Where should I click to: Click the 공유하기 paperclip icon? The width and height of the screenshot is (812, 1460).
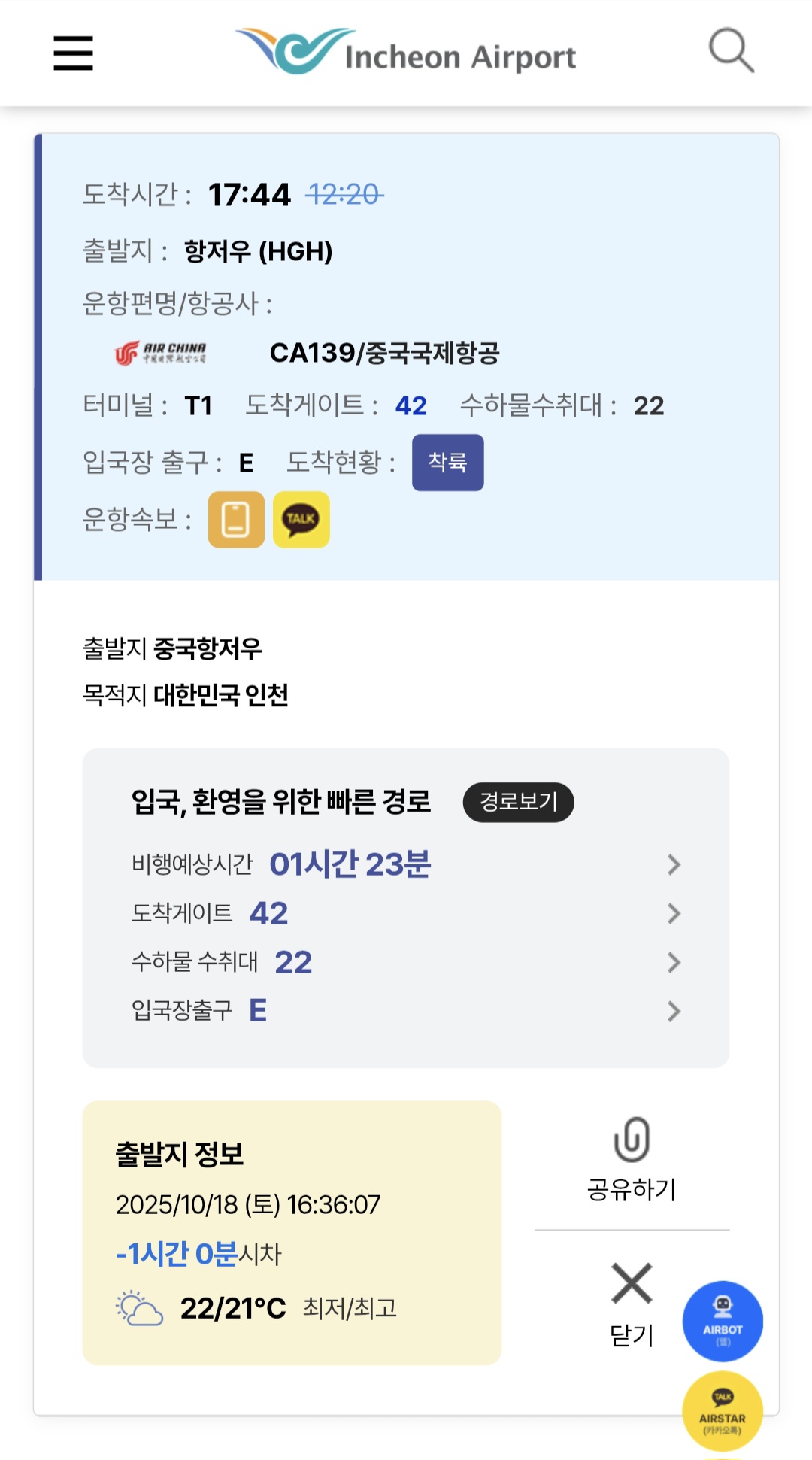point(632,1140)
